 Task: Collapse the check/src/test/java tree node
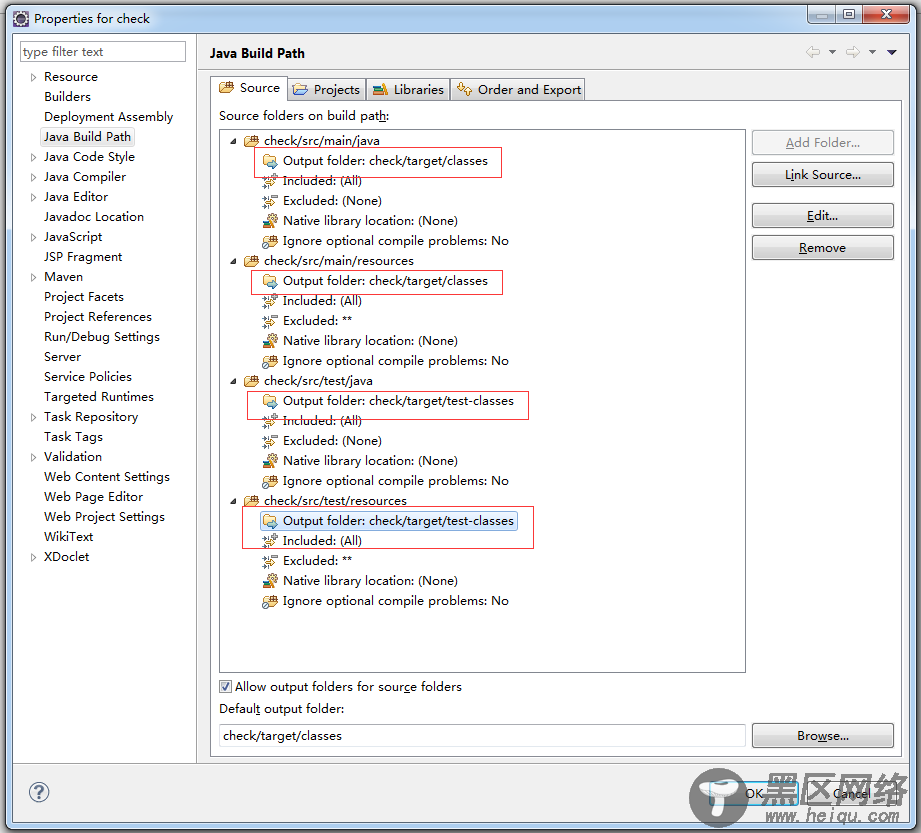pos(233,381)
